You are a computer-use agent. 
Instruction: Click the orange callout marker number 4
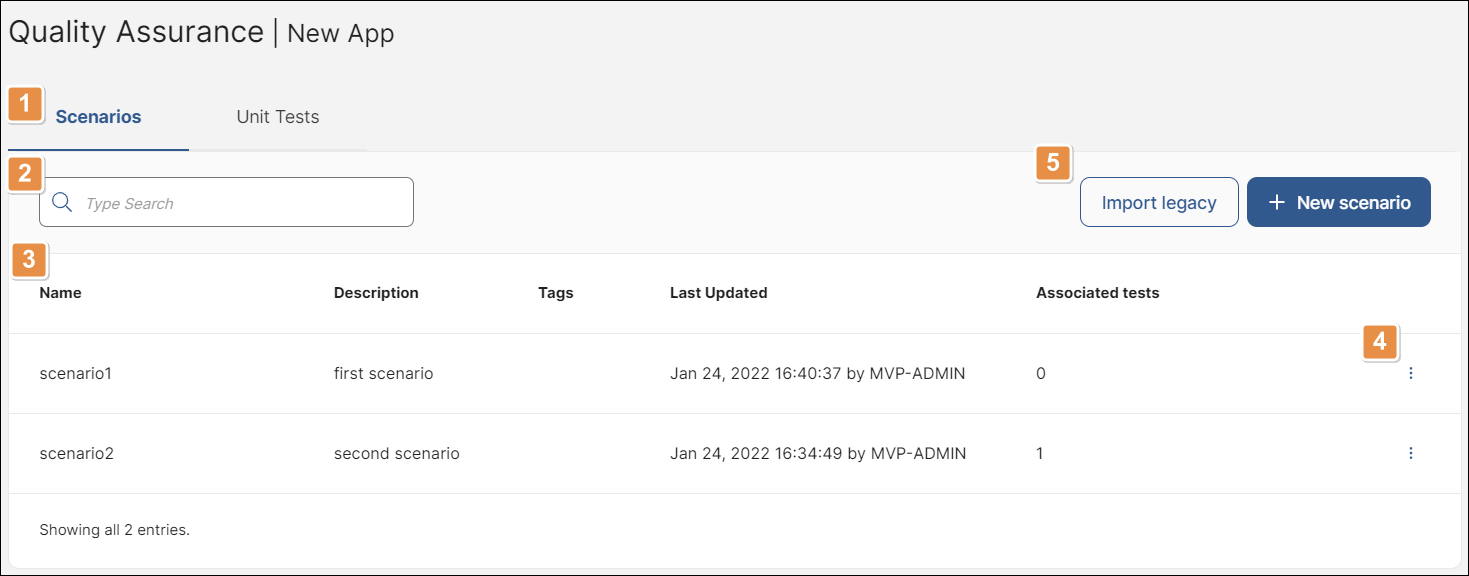click(1380, 341)
